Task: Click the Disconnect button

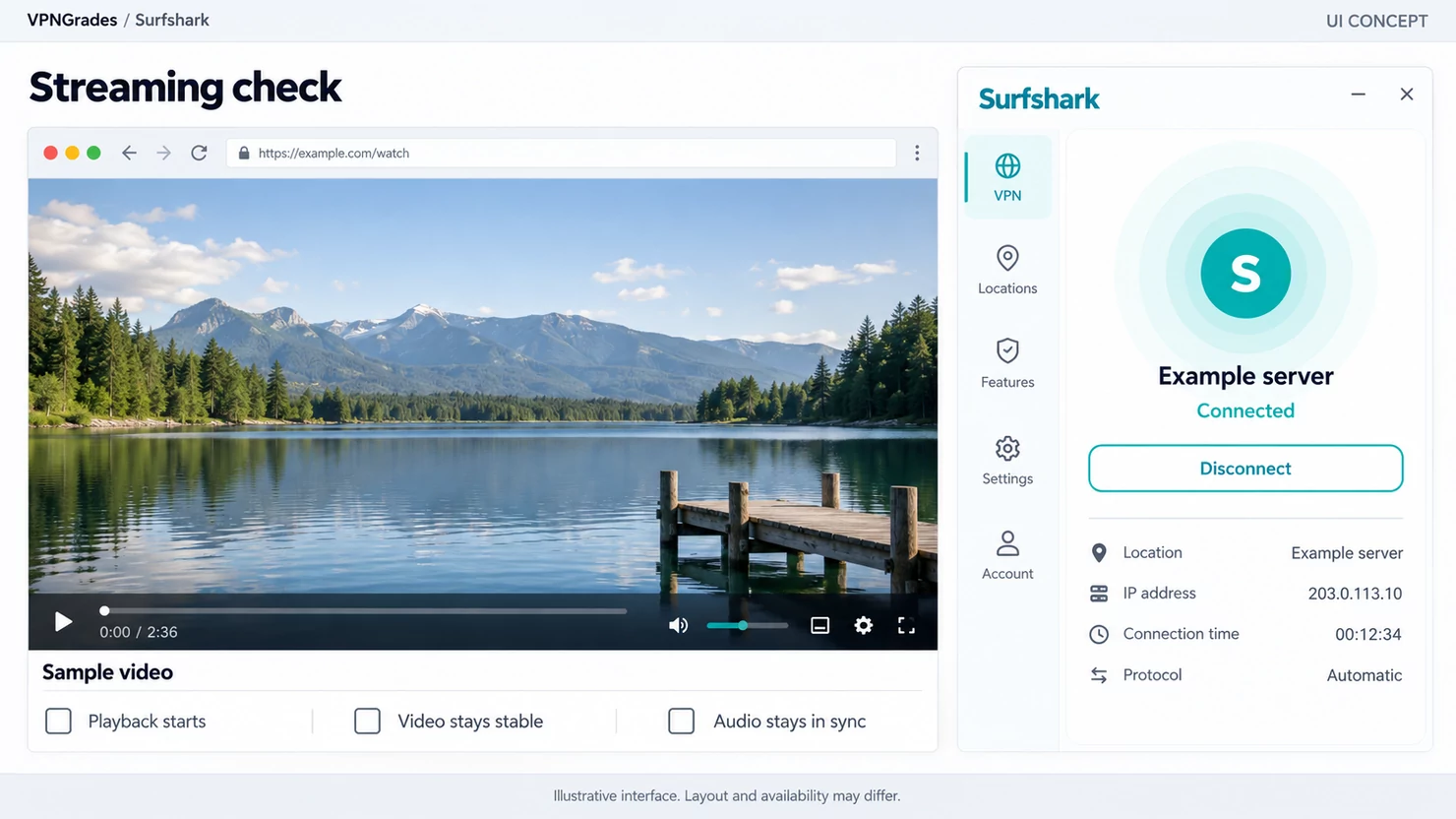Action: 1245,469
